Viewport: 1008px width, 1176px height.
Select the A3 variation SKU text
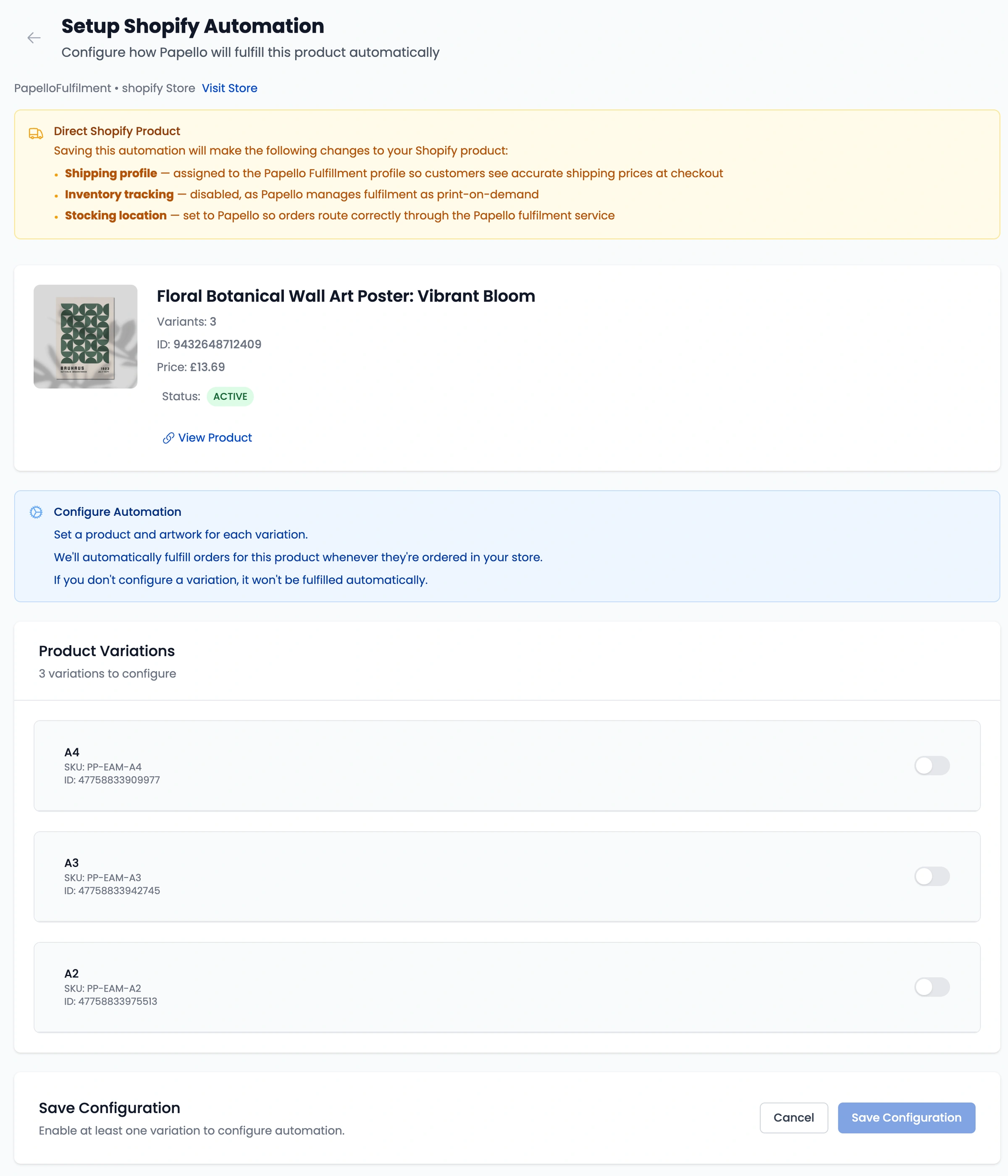[103, 877]
